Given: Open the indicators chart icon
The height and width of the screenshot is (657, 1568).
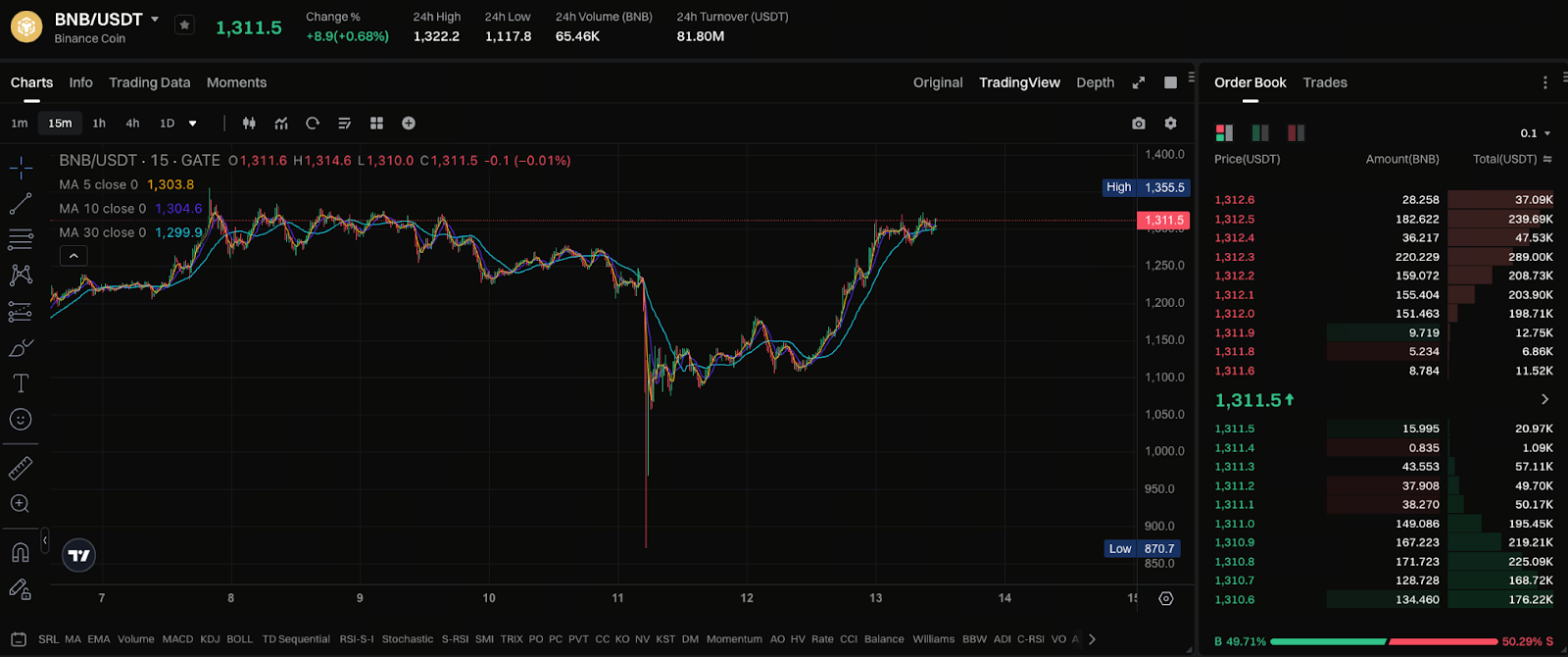Looking at the screenshot, I should (x=281, y=124).
